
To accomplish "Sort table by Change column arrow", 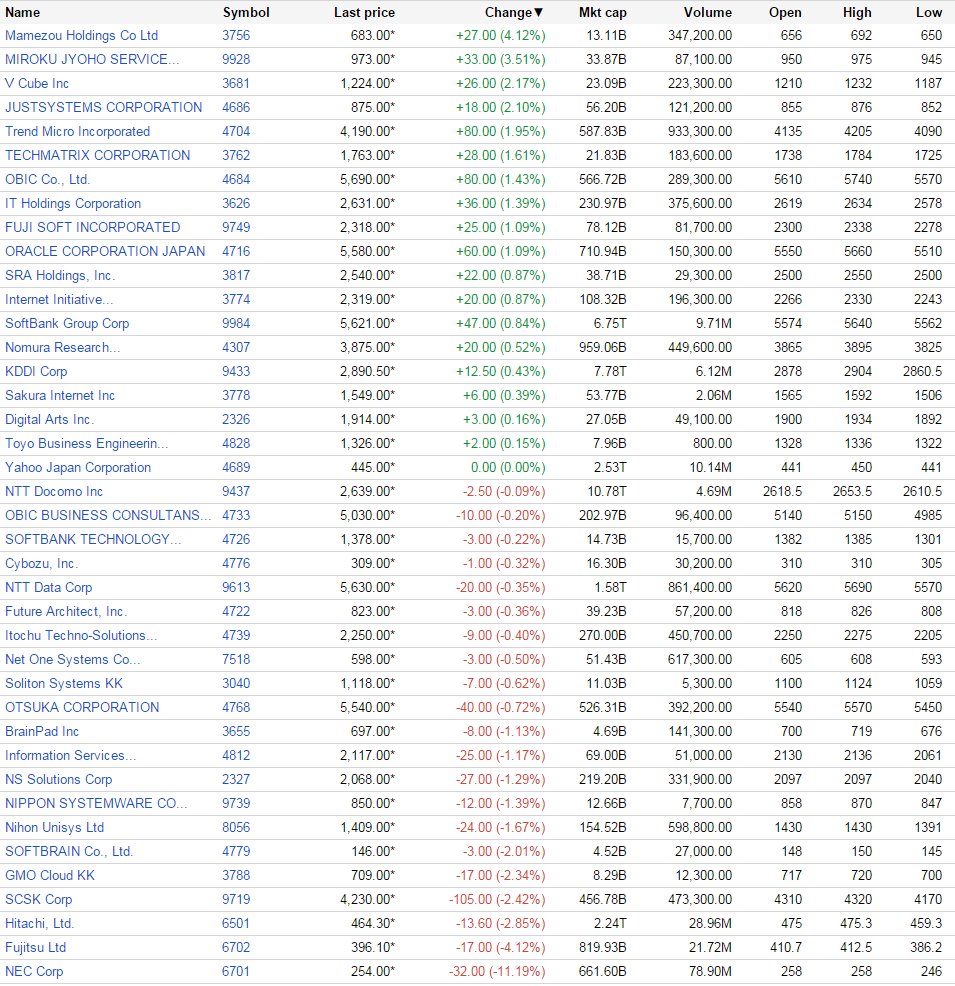I will 538,13.
